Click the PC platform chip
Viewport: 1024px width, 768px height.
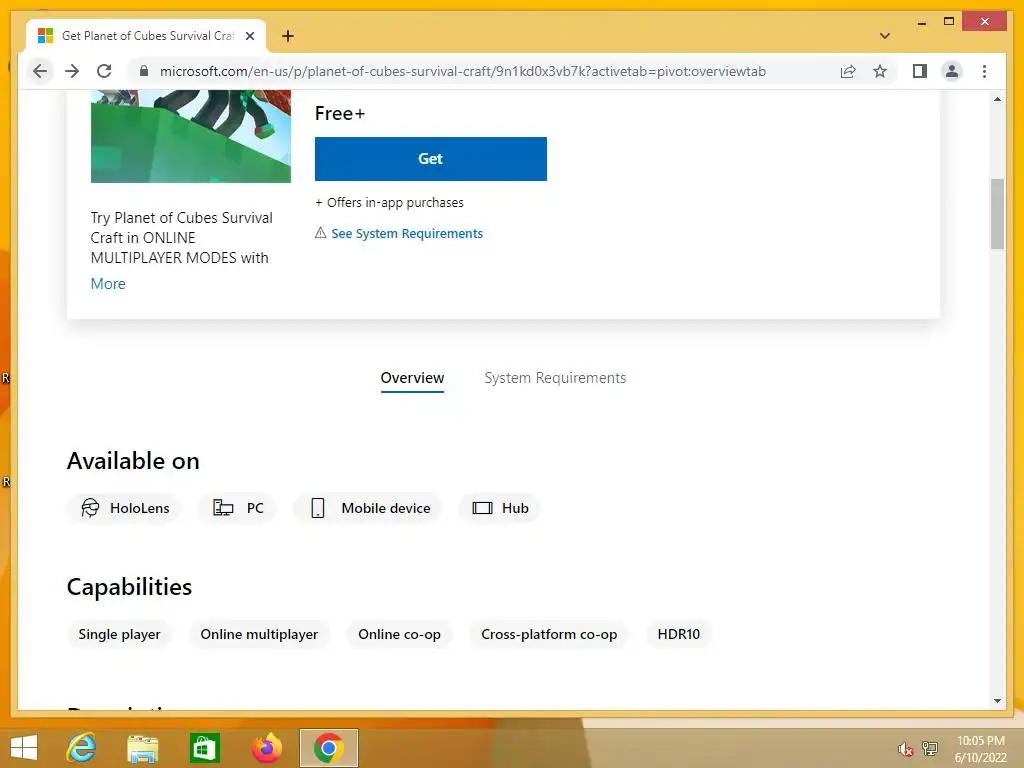pos(238,508)
